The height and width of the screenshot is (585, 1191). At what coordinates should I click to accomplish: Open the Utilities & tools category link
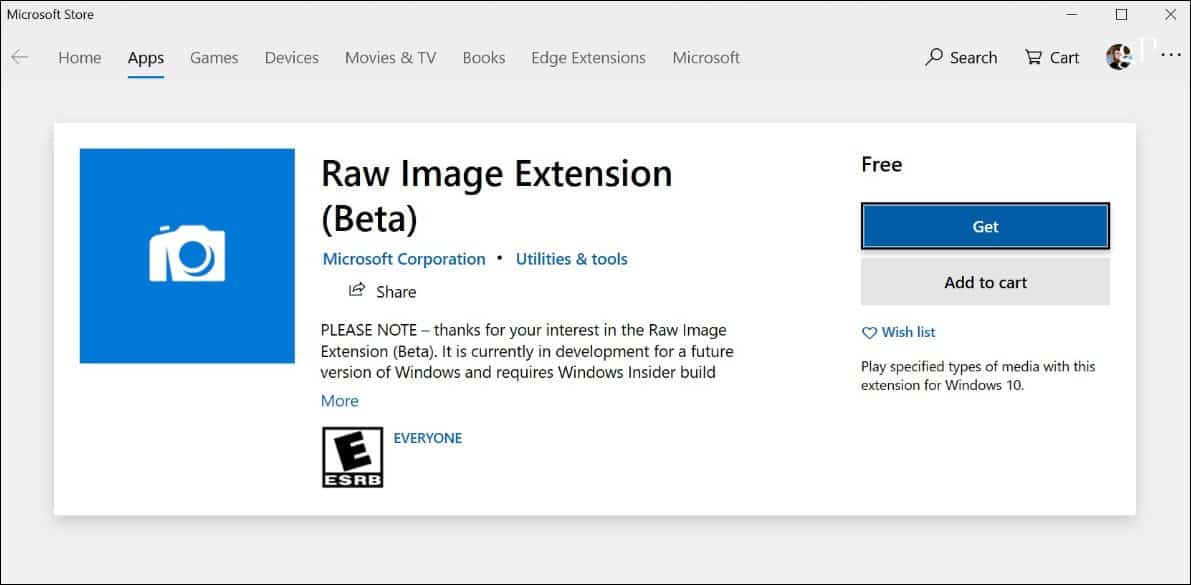572,259
